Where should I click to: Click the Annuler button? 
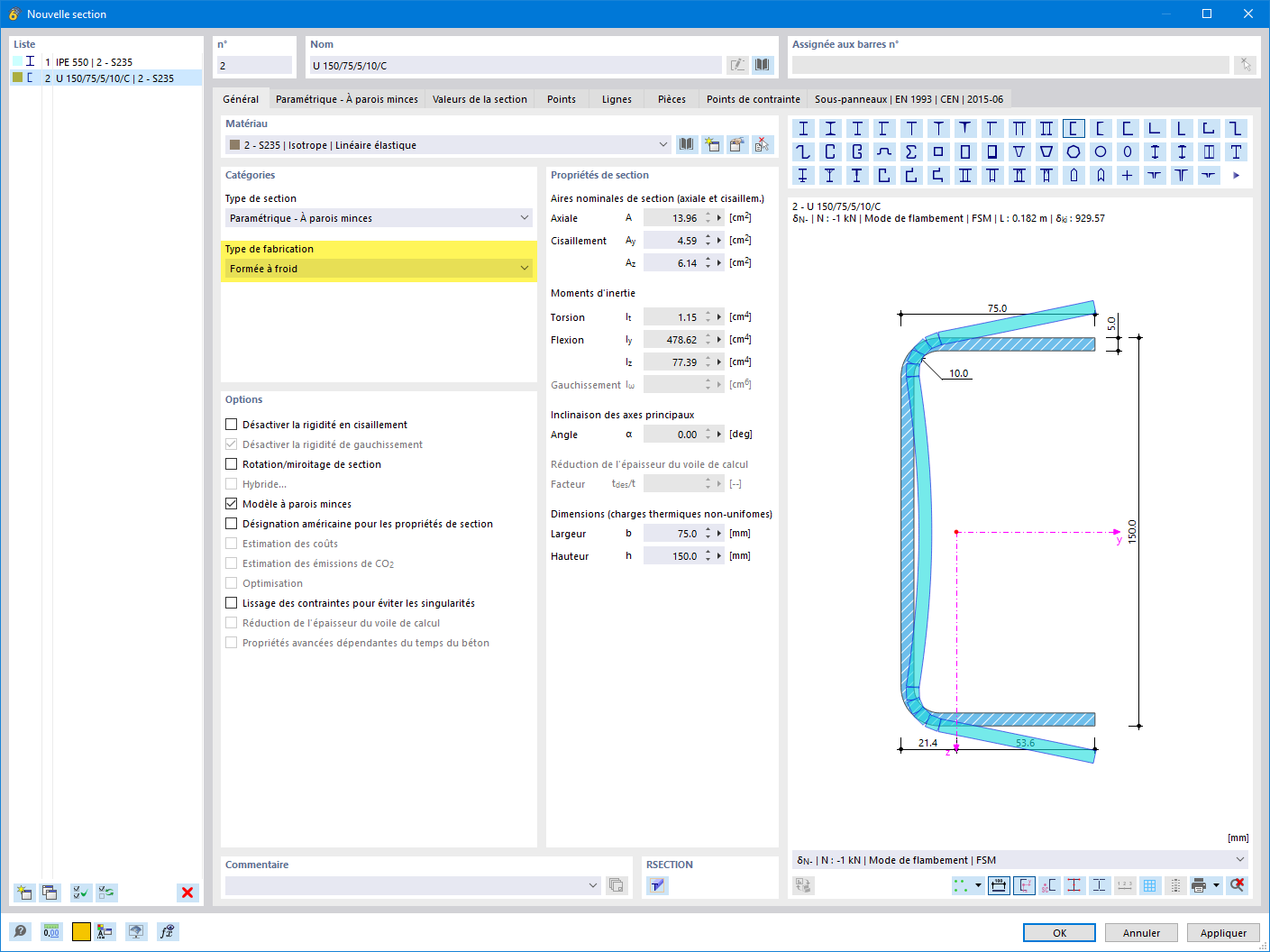tap(1141, 933)
